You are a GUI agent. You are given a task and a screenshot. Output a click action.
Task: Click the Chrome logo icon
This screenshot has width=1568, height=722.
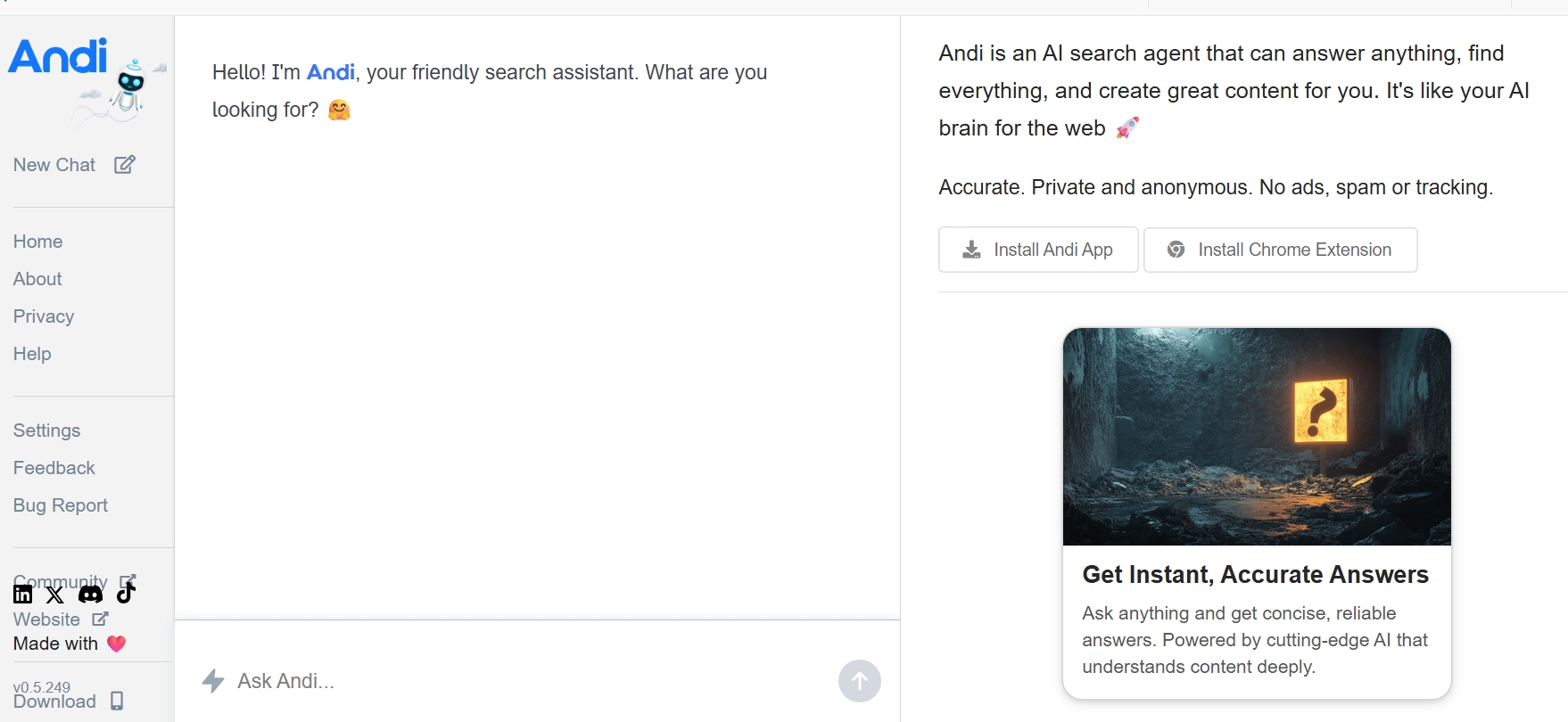[x=1176, y=250]
